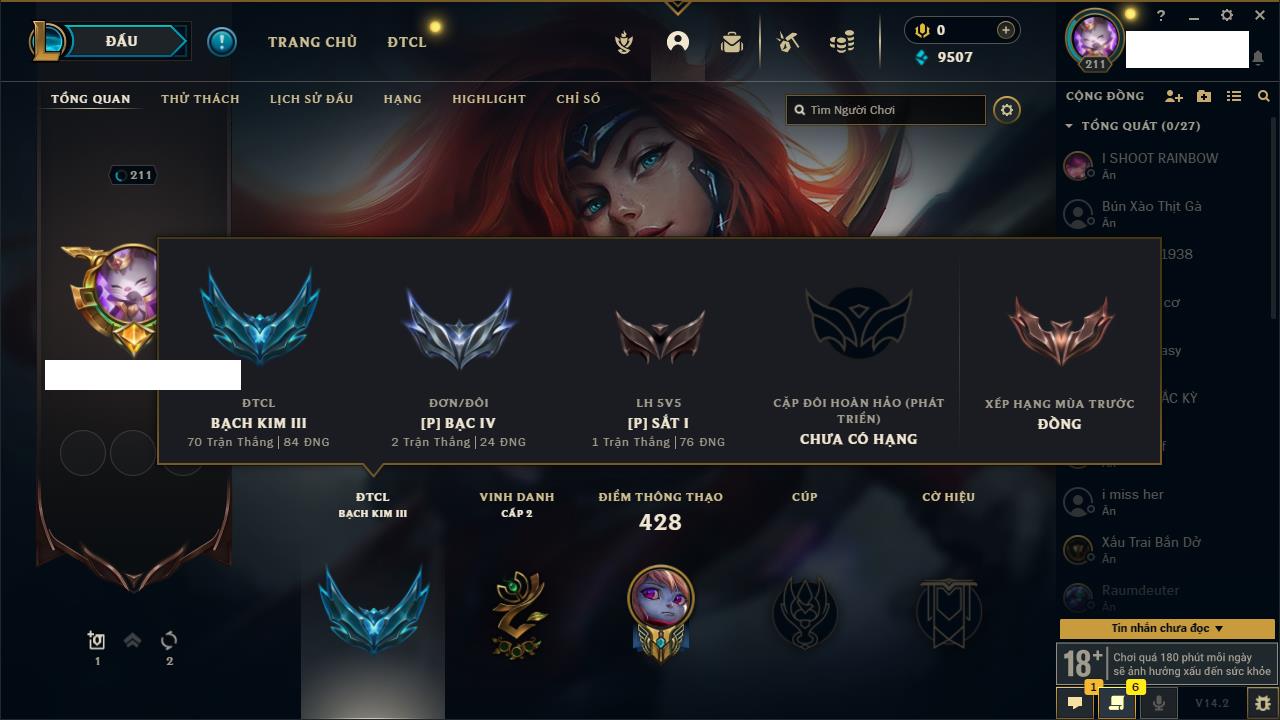Open profile search settings gear

click(x=1007, y=110)
